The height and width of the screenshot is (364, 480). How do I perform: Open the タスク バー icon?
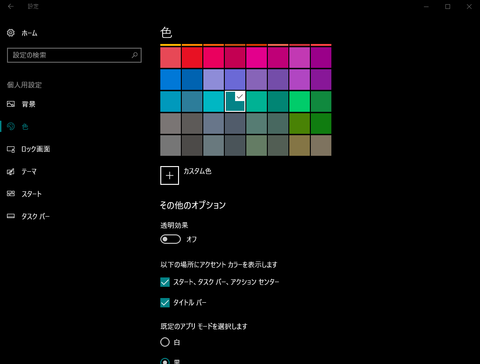(11, 216)
